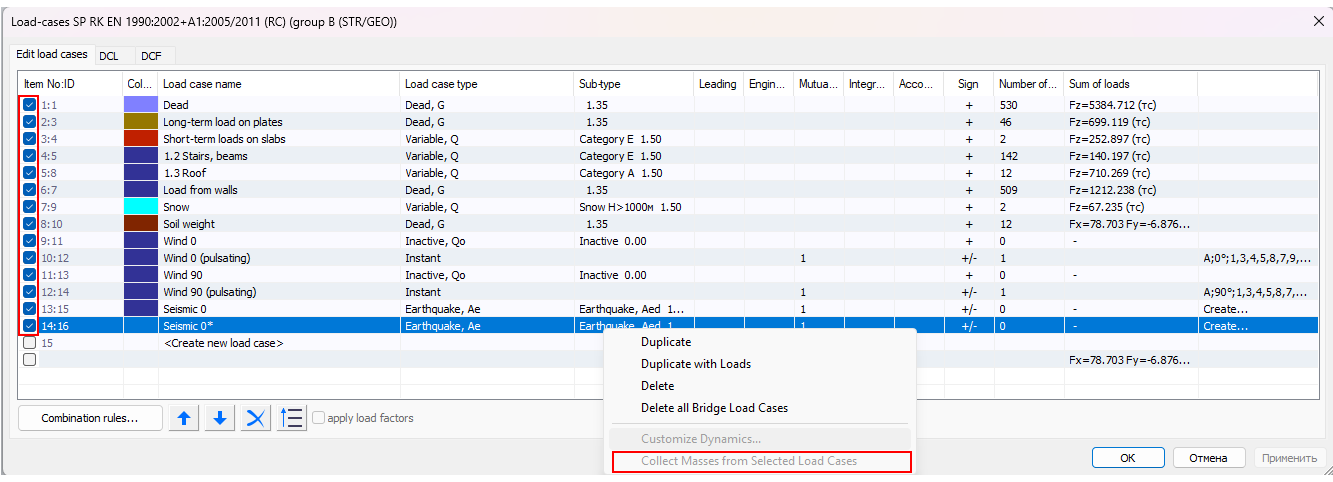Click the sort load cases list icon

(292, 418)
